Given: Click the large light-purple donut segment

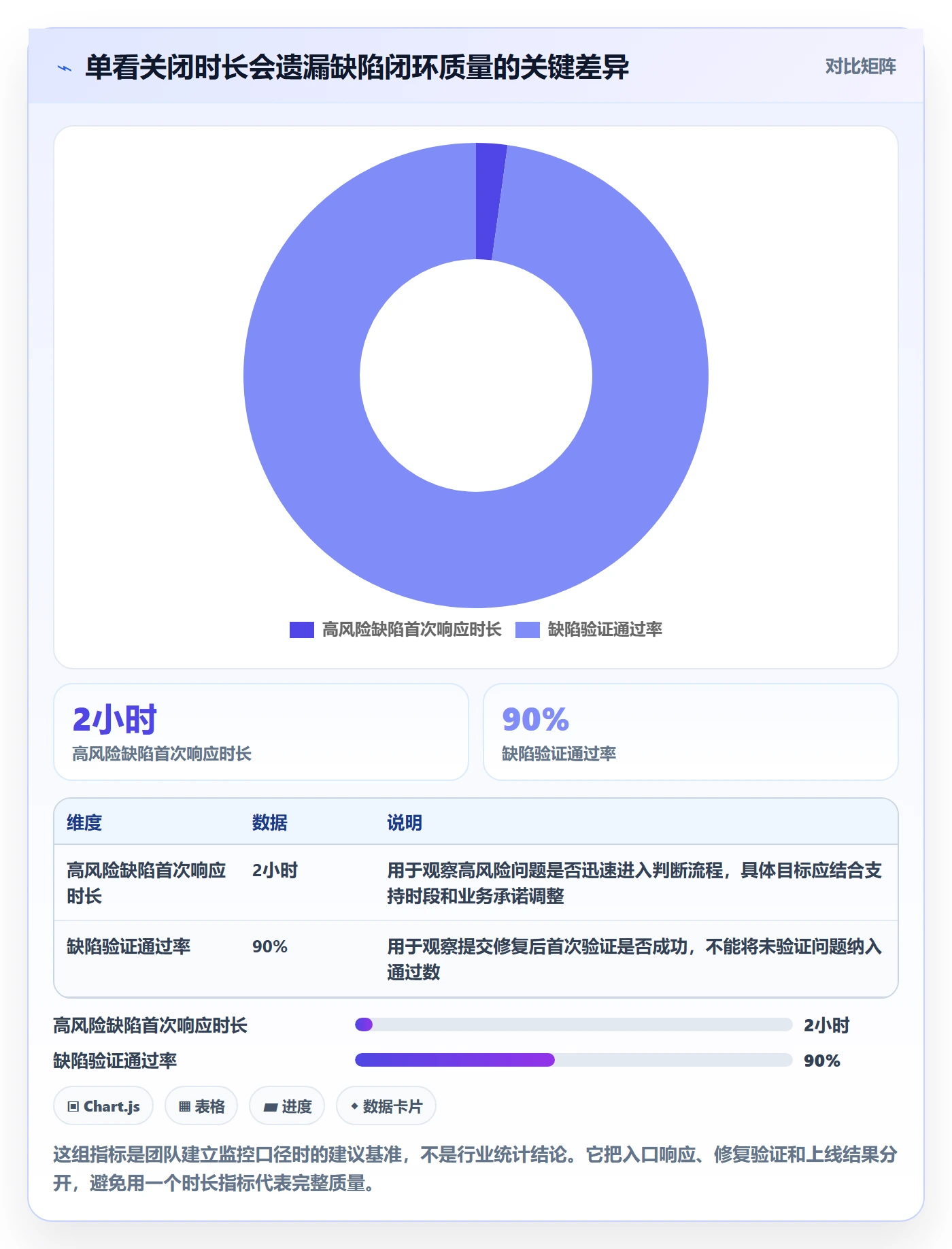Looking at the screenshot, I should point(476,551).
